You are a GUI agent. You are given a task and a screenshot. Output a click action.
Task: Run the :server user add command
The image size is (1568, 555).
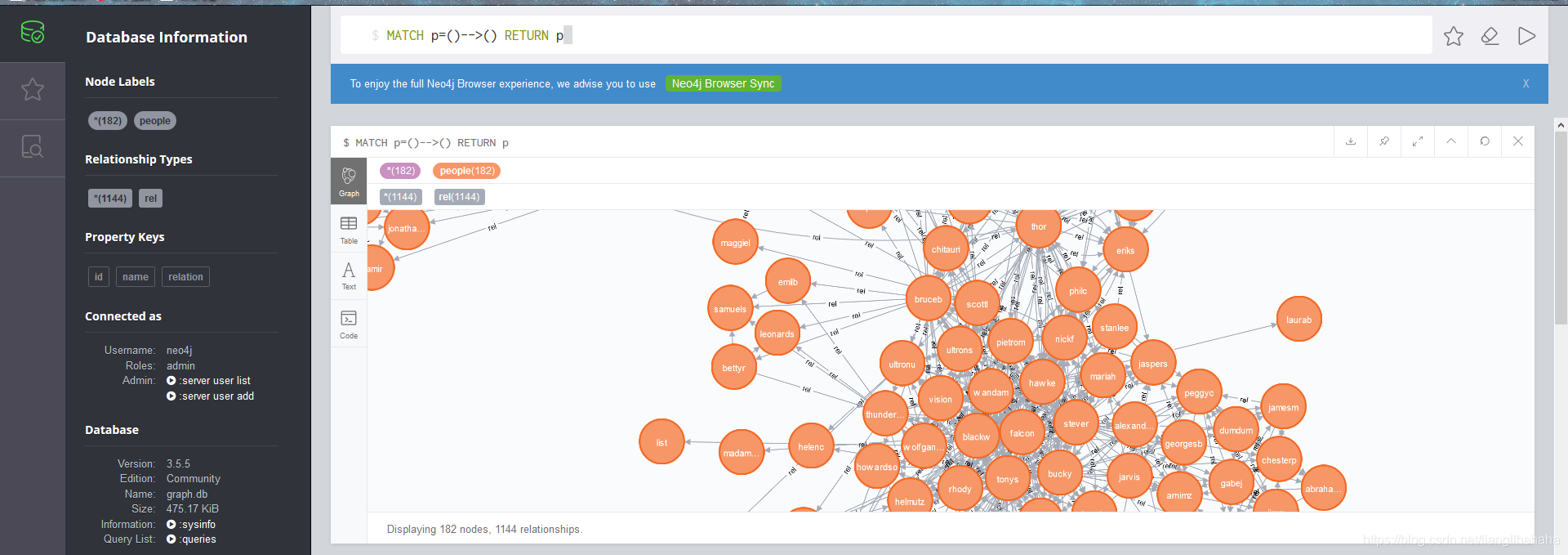(211, 396)
